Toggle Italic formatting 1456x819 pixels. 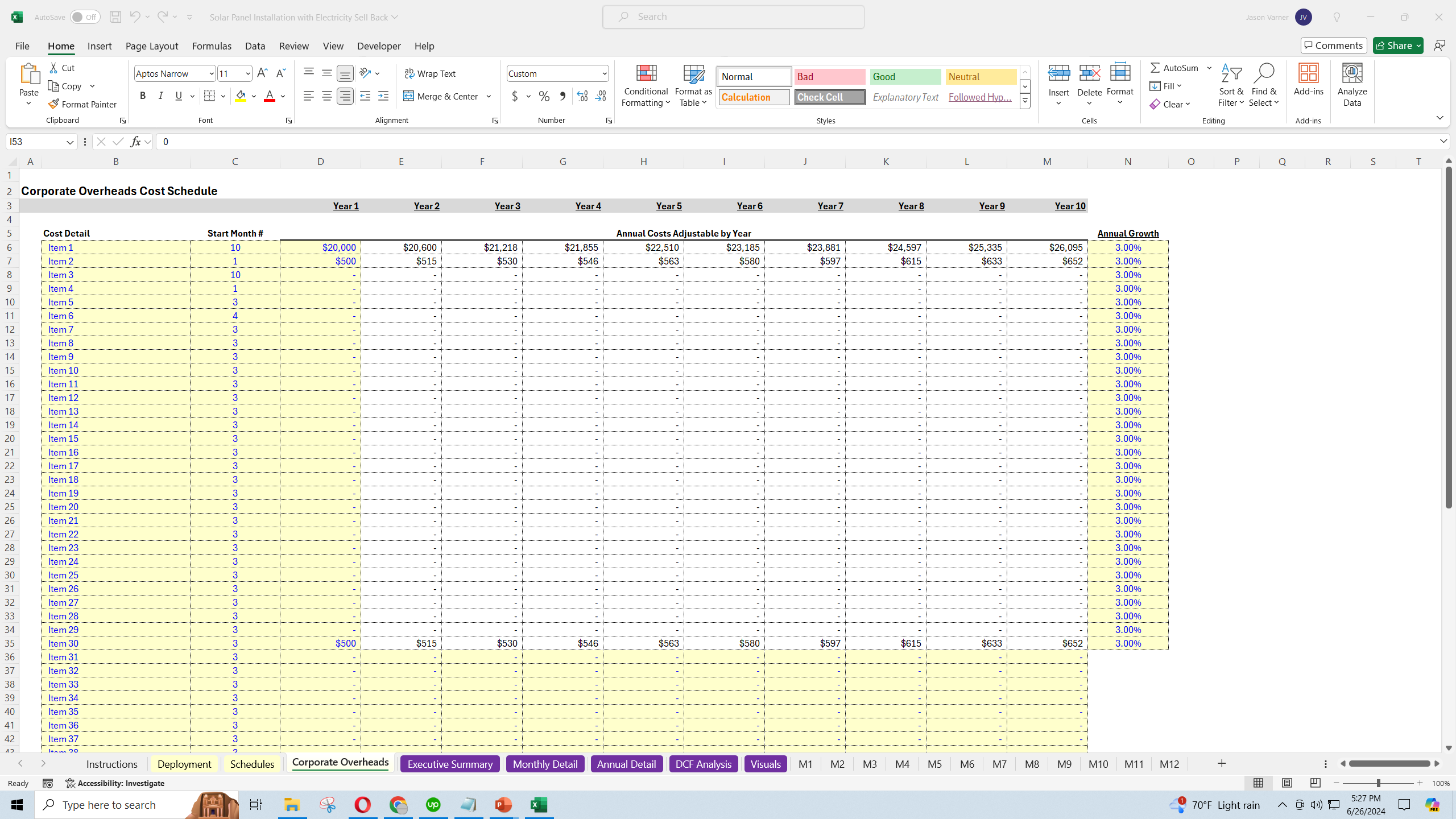pos(161,96)
